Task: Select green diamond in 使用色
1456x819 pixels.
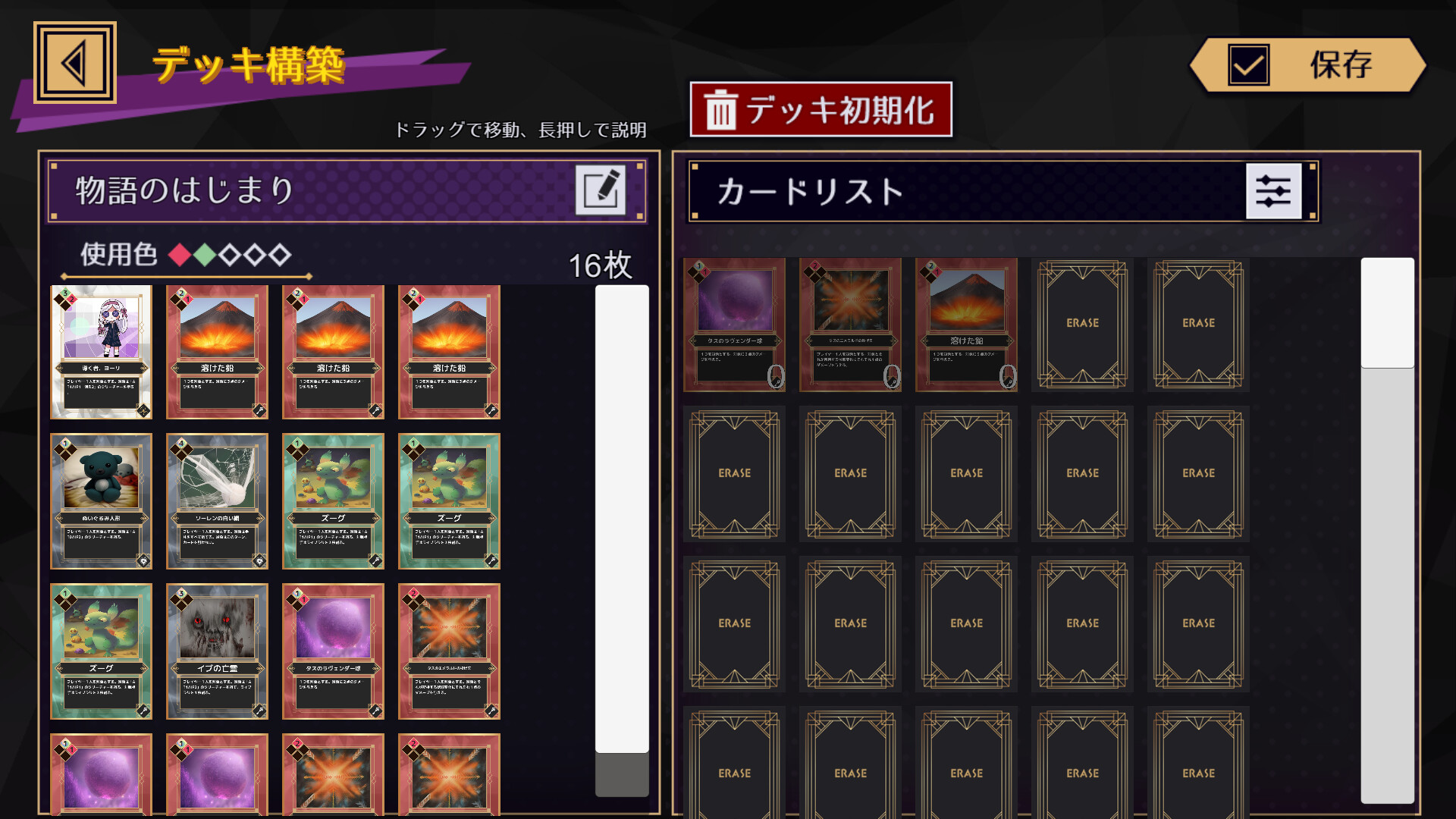Action: [205, 255]
